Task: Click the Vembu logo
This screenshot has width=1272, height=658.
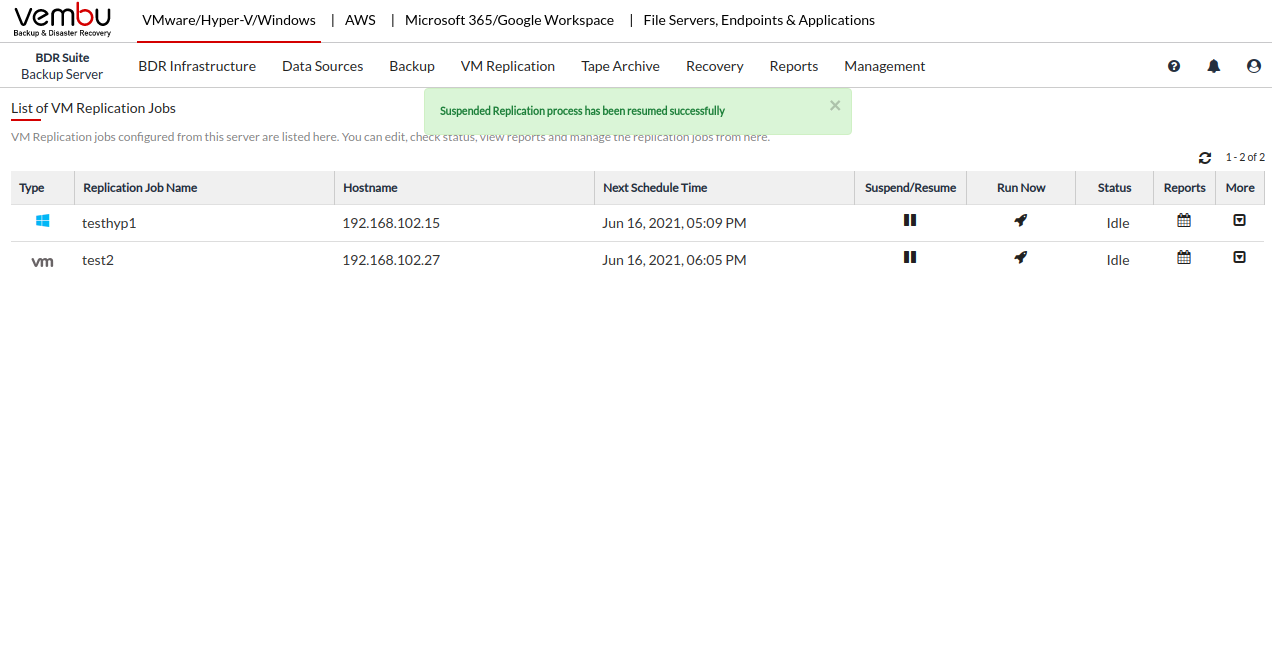Action: [62, 20]
